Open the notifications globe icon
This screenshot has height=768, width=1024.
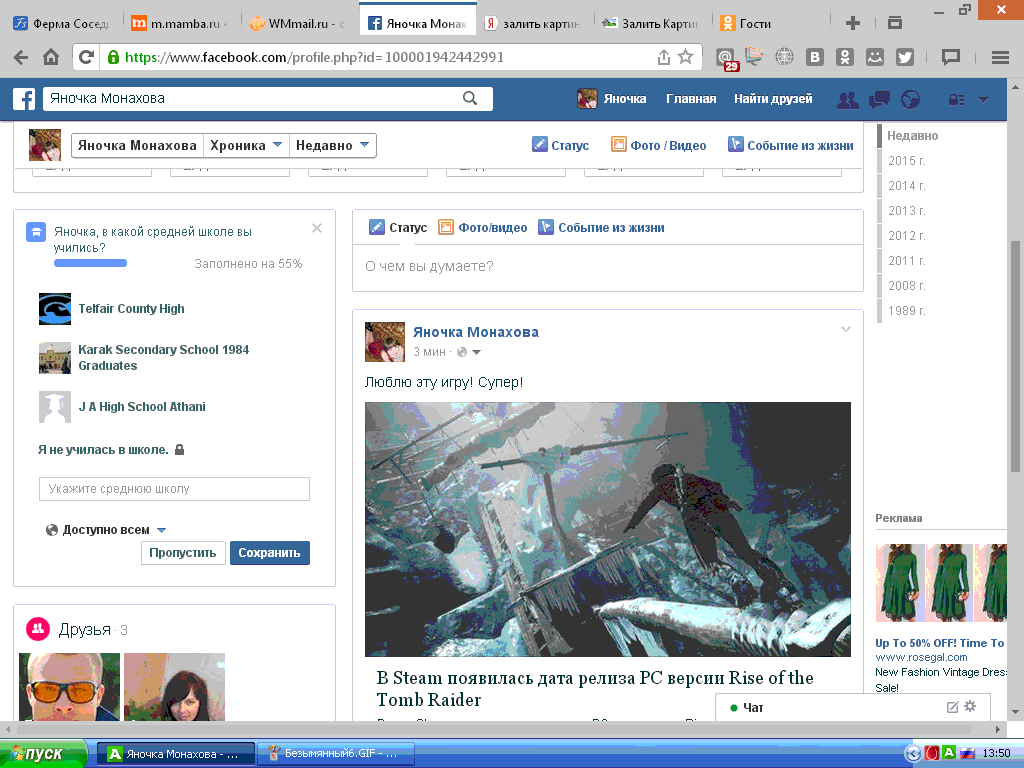(910, 99)
